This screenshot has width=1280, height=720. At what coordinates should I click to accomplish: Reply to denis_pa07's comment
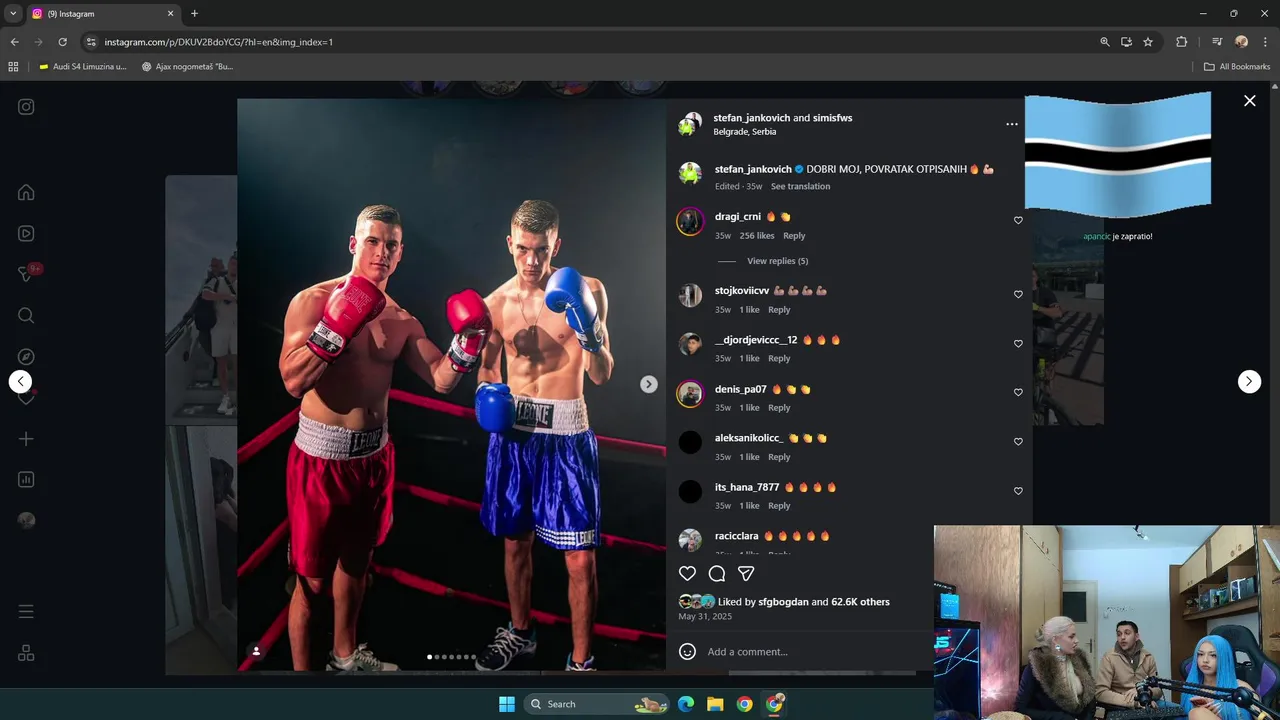(x=779, y=408)
